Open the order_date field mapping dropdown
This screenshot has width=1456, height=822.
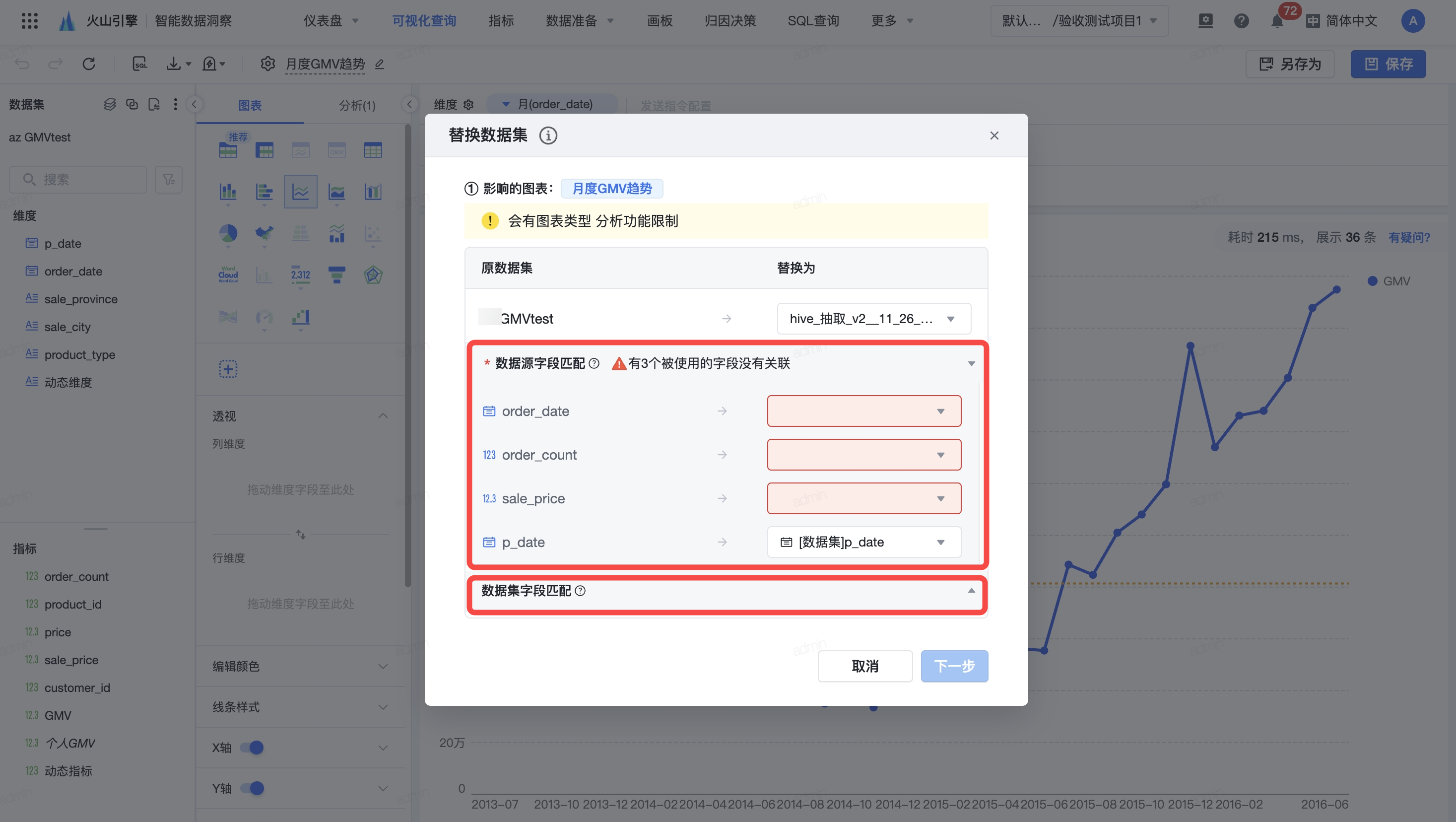click(x=863, y=411)
